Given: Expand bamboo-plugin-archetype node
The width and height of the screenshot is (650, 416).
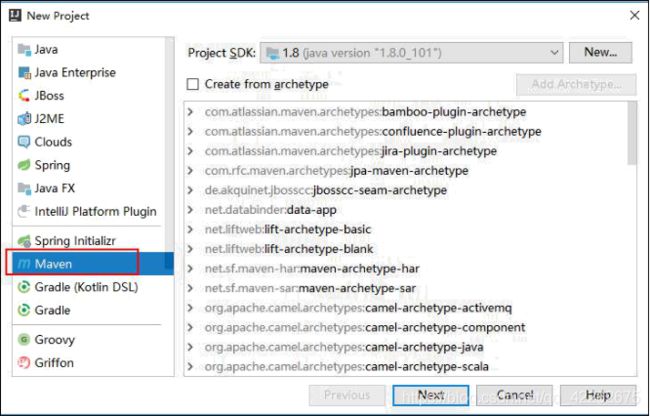Looking at the screenshot, I should [190, 112].
